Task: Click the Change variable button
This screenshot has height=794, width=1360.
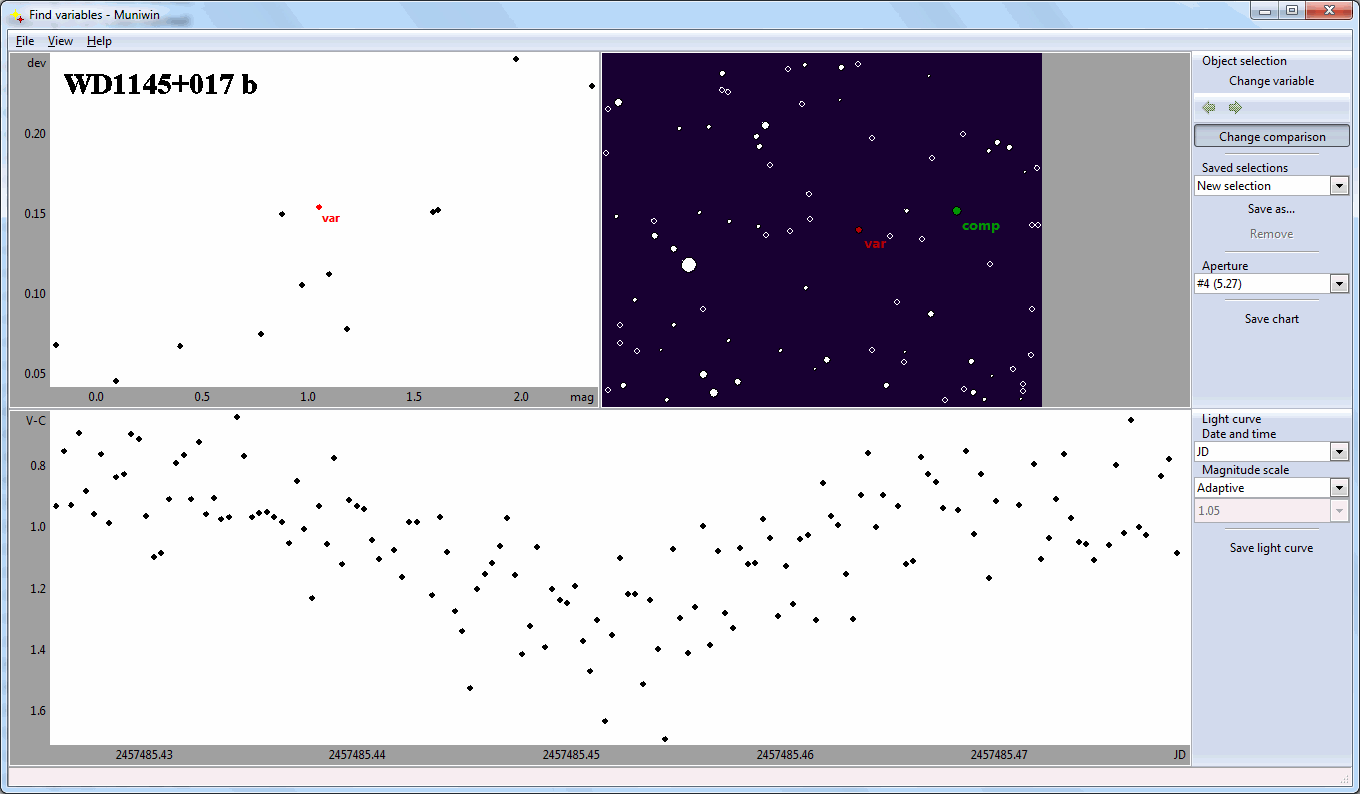Action: click(x=1272, y=81)
